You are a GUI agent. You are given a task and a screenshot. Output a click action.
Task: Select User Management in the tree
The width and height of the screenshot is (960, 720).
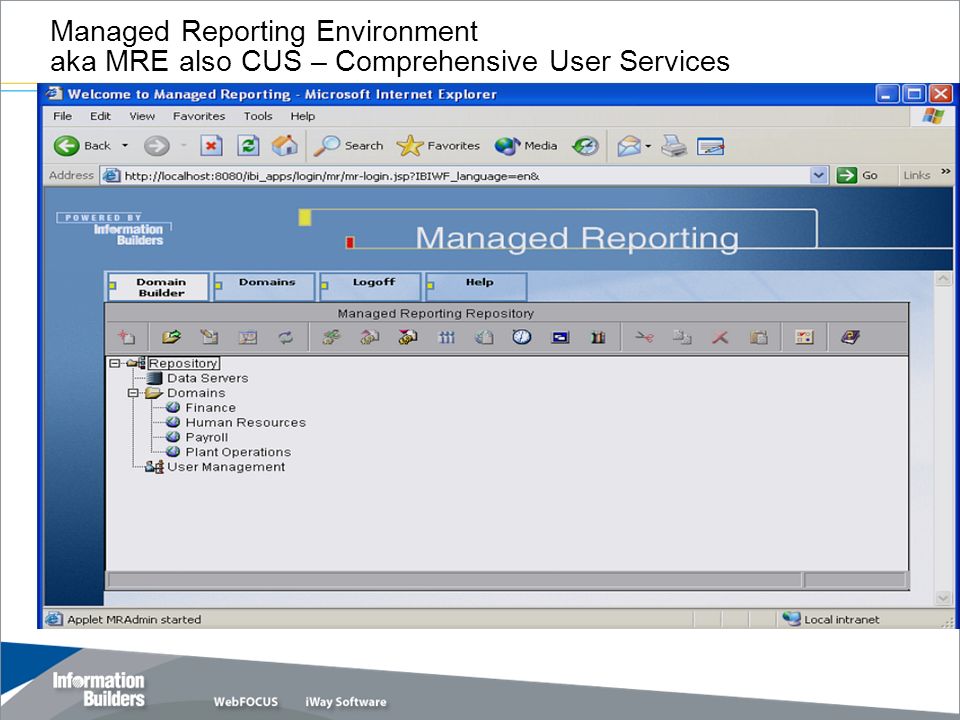tap(226, 467)
